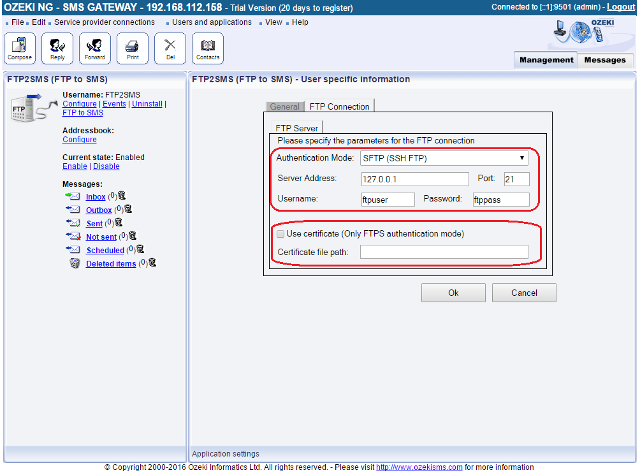Viewport: 640px width, 475px height.
Task: Visit the www.ozekisms.com link
Action: coord(419,467)
